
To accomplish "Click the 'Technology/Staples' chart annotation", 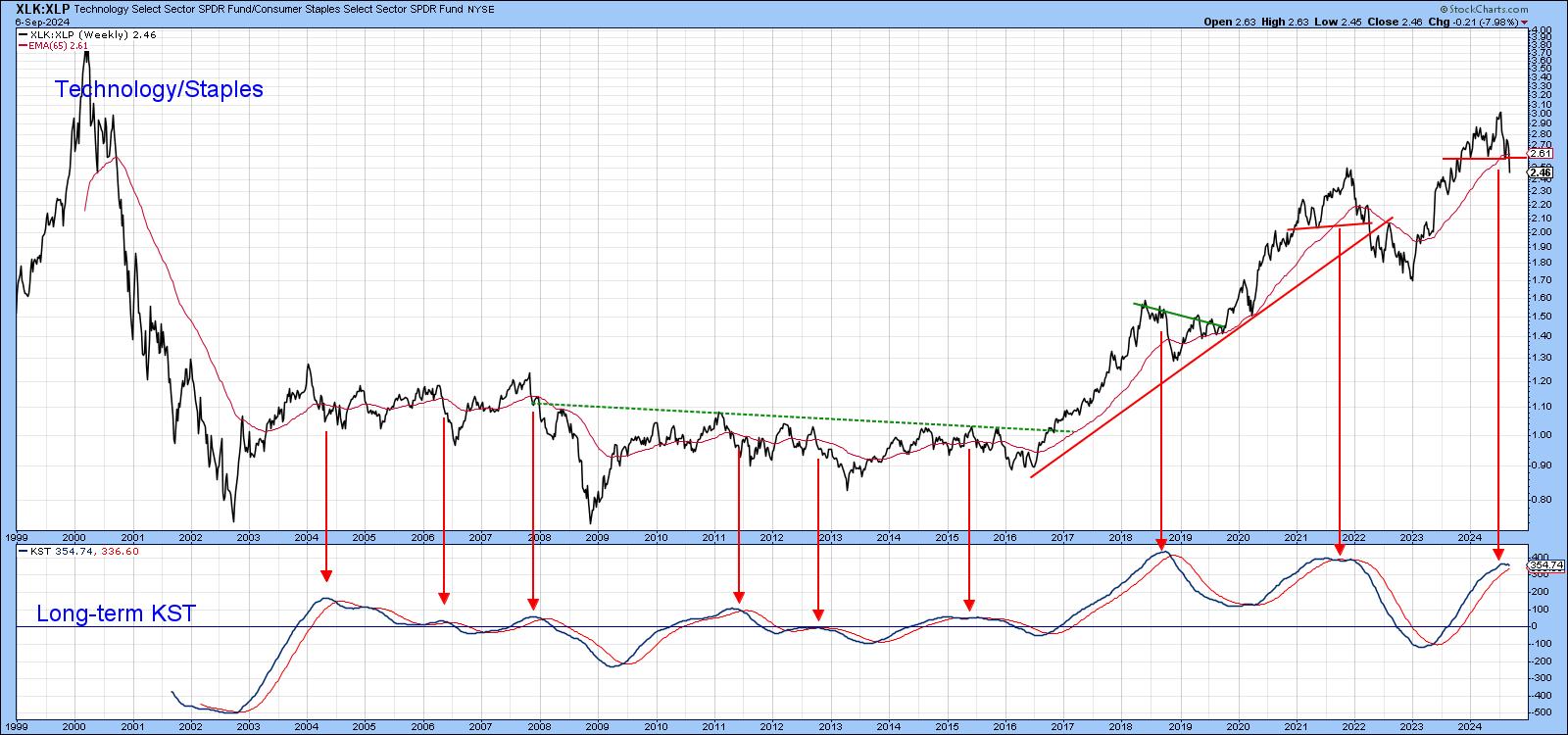I will [159, 89].
